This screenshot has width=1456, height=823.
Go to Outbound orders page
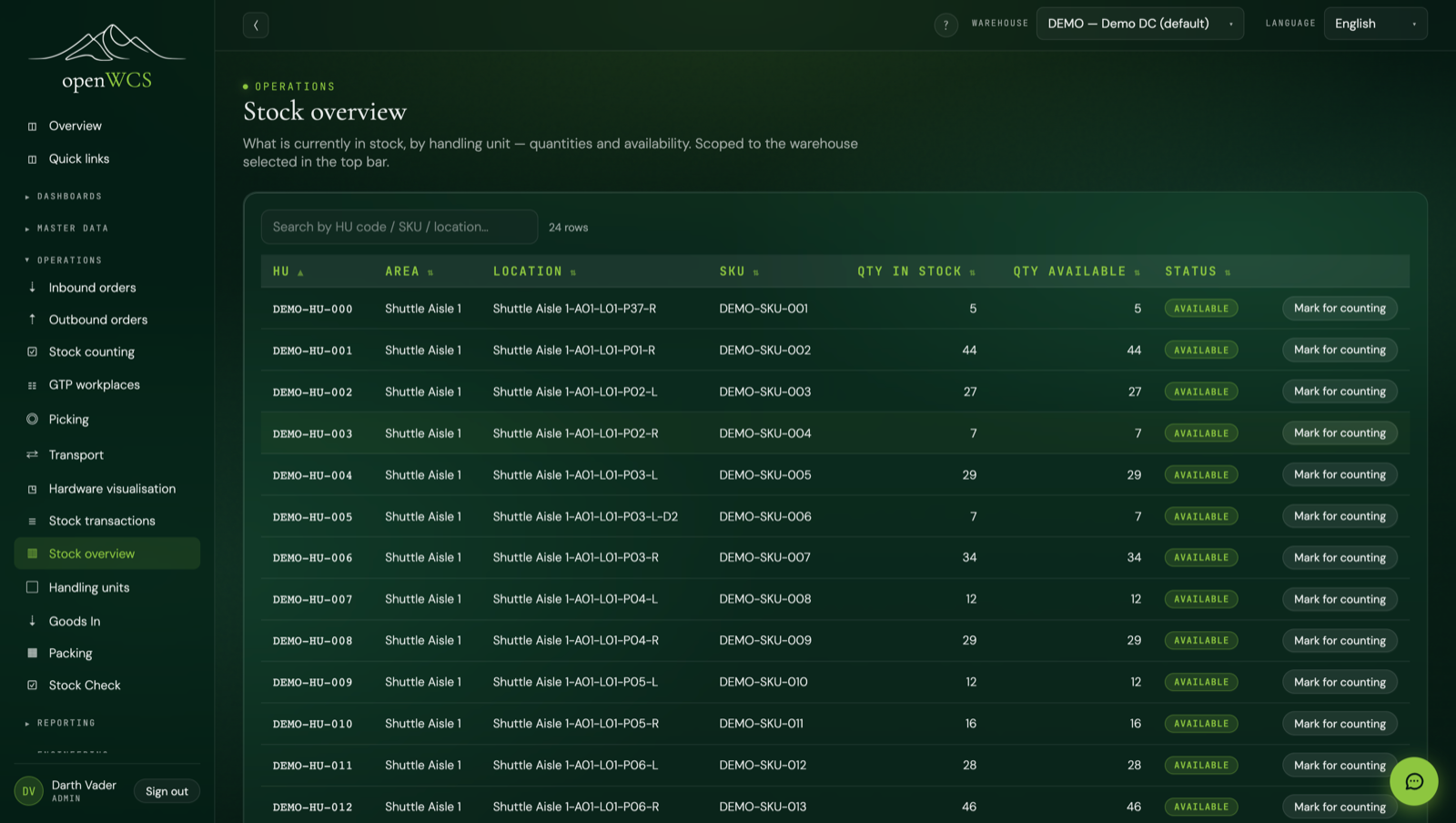pyautogui.click(x=98, y=320)
